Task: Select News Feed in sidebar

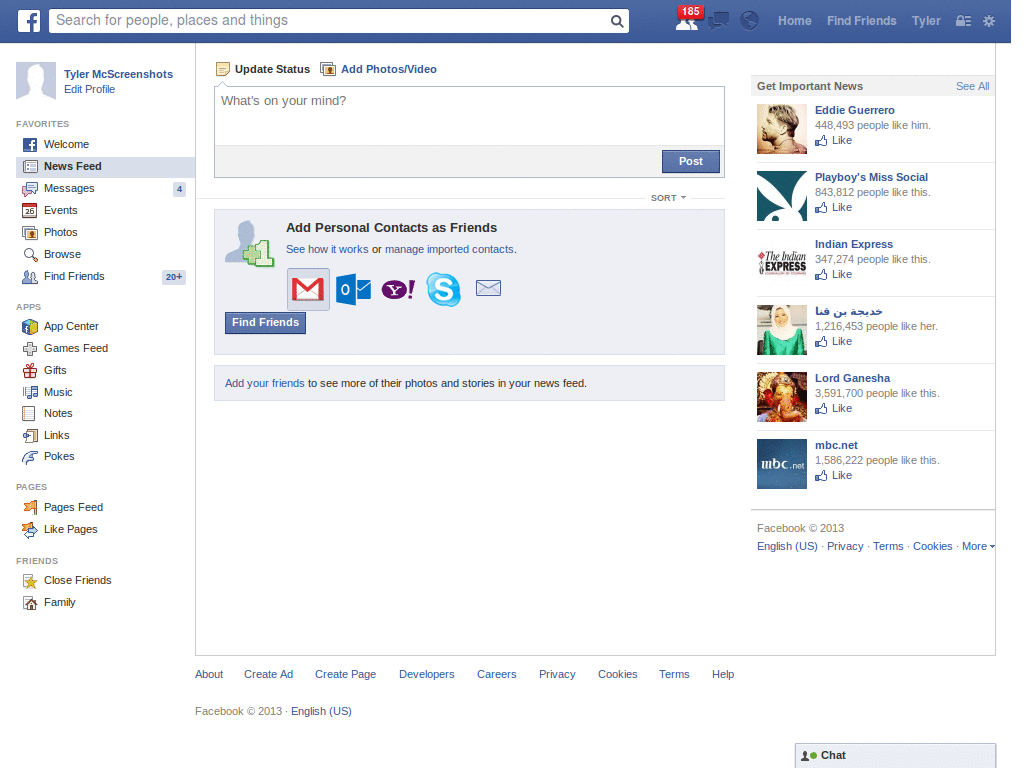Action: 104,167
